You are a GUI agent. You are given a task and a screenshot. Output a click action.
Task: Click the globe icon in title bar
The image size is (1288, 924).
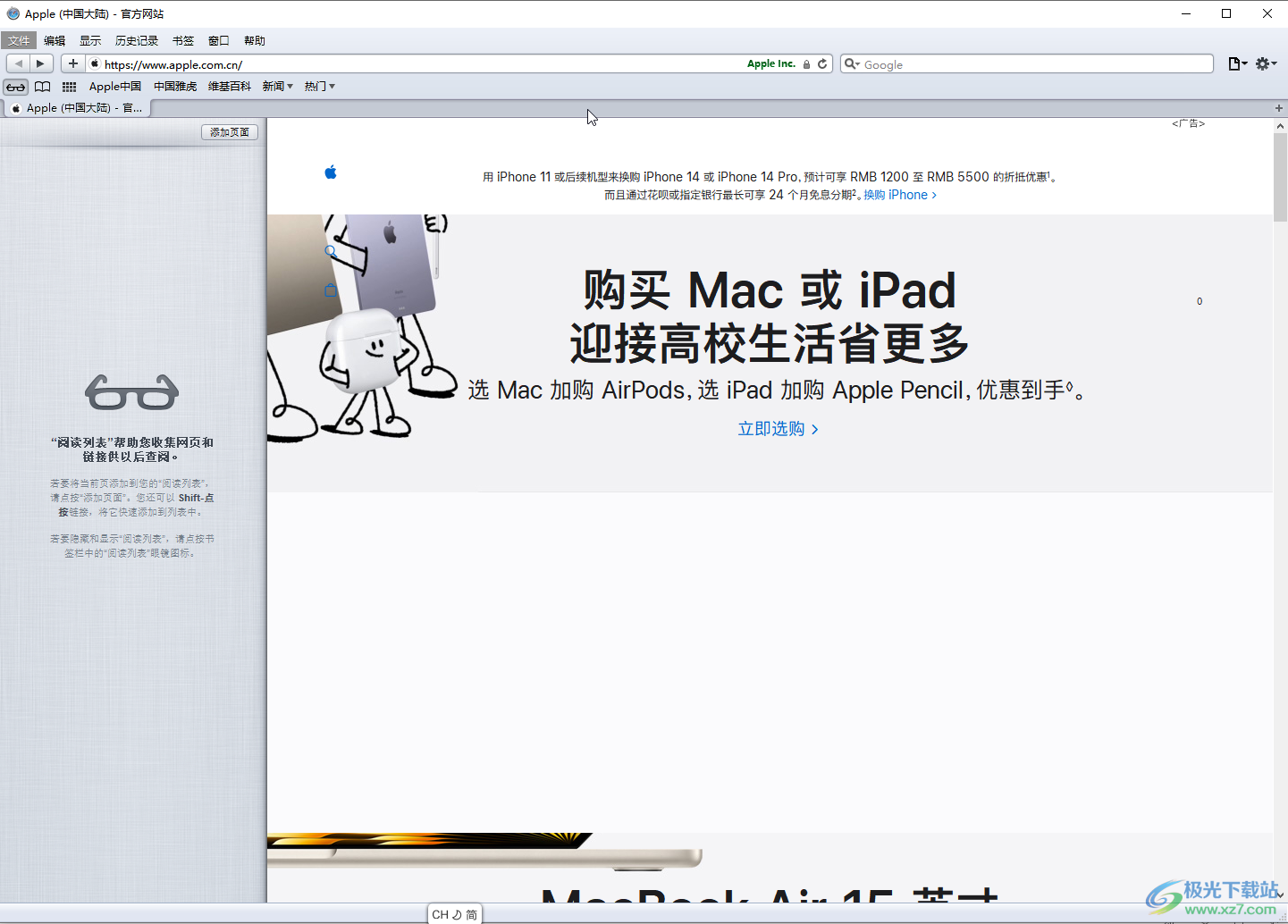tap(13, 13)
